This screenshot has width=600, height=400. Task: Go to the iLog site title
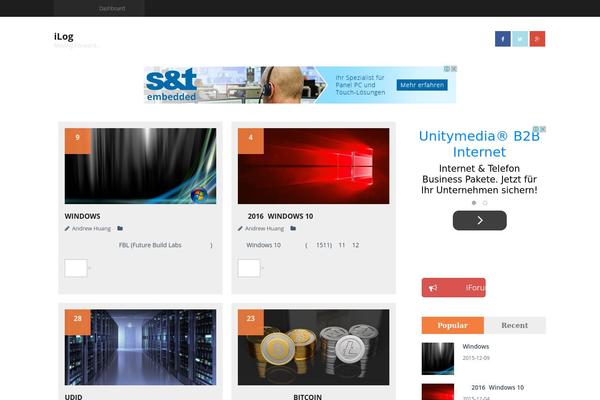[64, 36]
